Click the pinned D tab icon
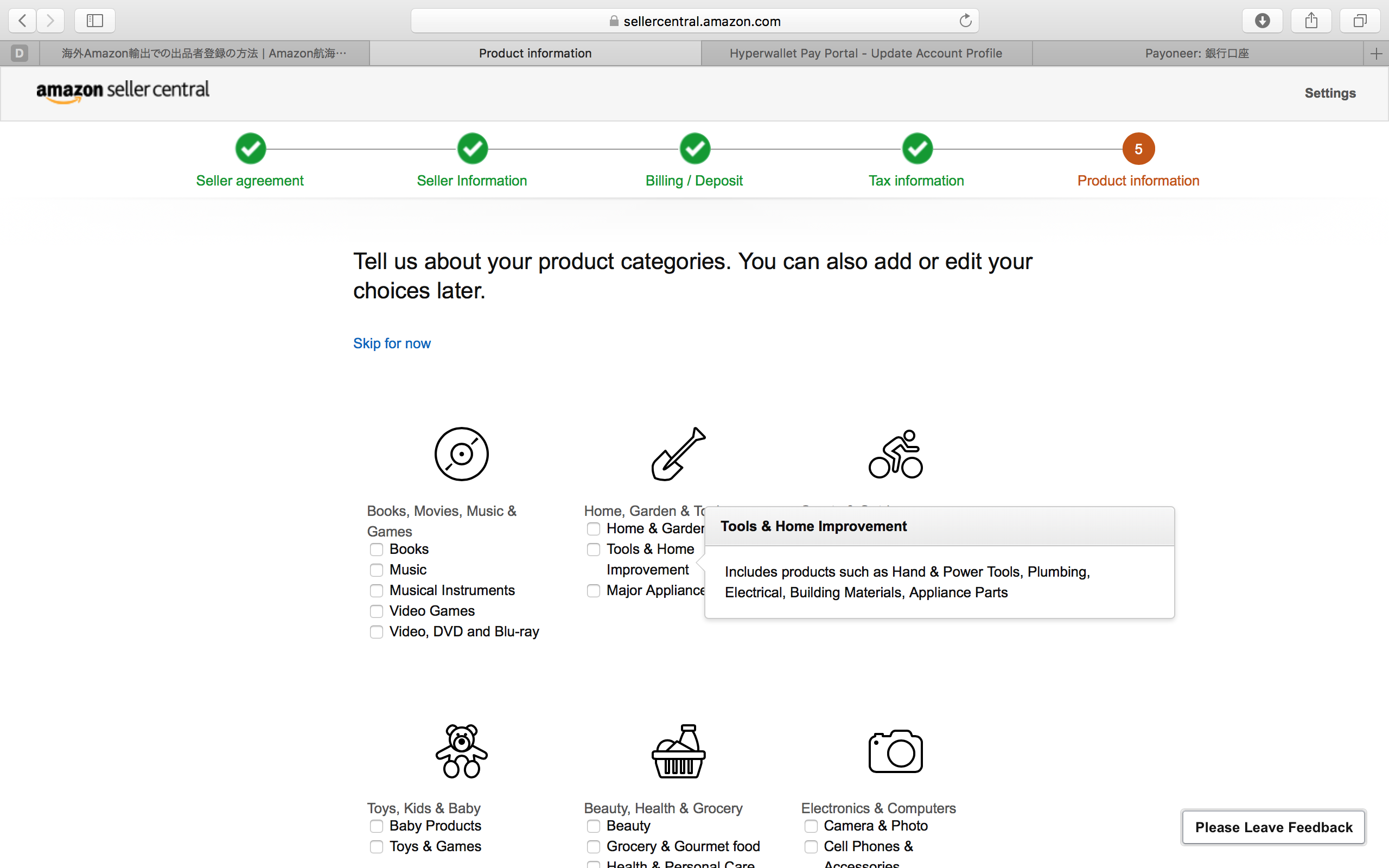 (20, 53)
